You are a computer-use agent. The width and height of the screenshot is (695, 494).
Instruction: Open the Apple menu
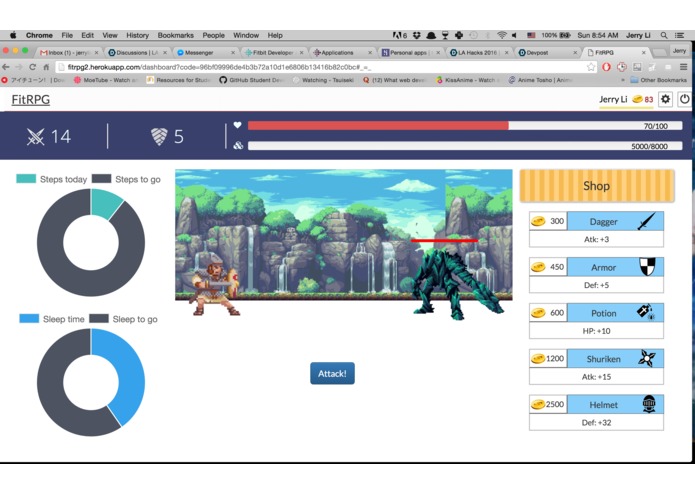click(13, 35)
